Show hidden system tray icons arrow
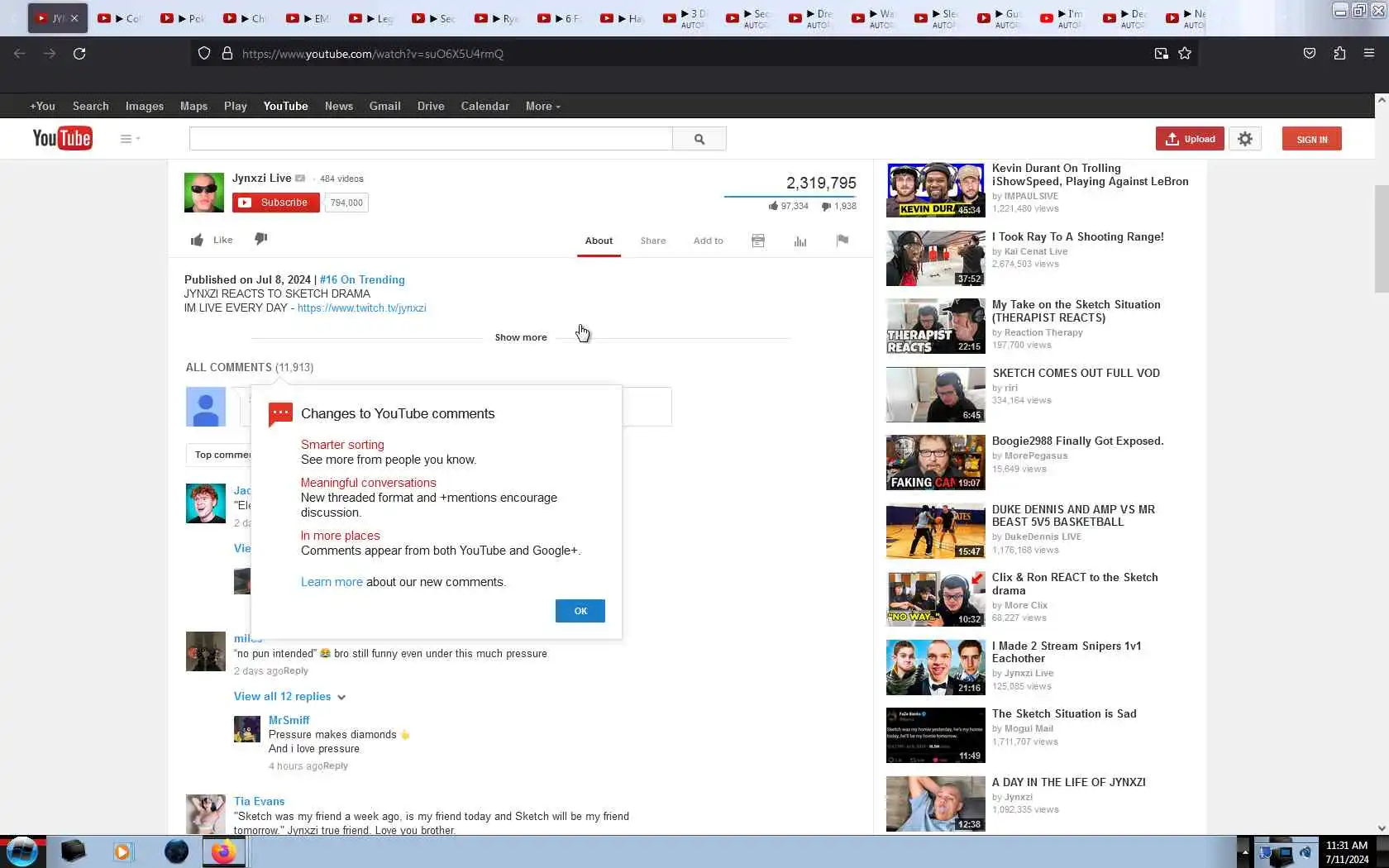The height and width of the screenshot is (868, 1389). pyautogui.click(x=1244, y=851)
